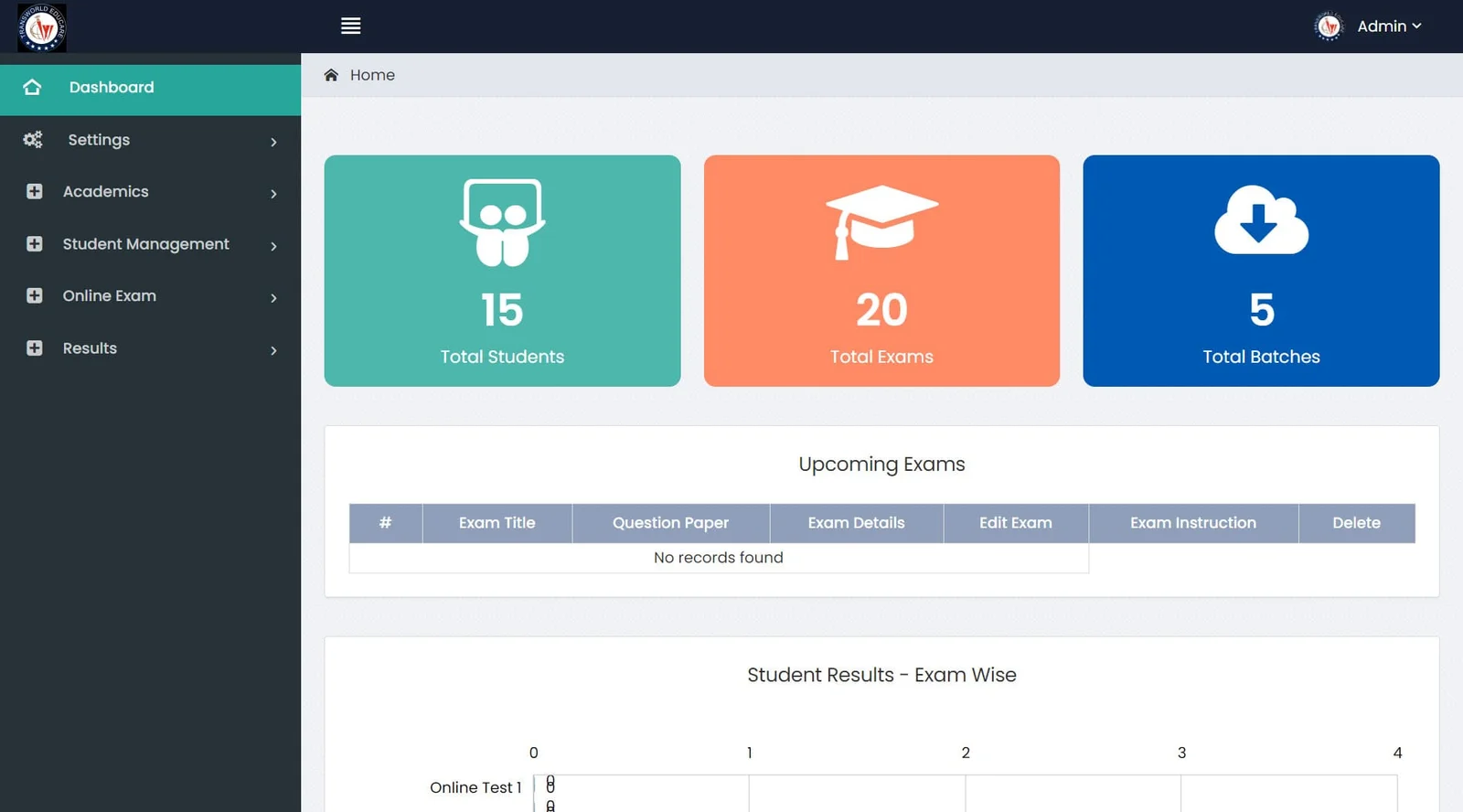
Task: Click the plus icon beside Academics
Action: 35,192
